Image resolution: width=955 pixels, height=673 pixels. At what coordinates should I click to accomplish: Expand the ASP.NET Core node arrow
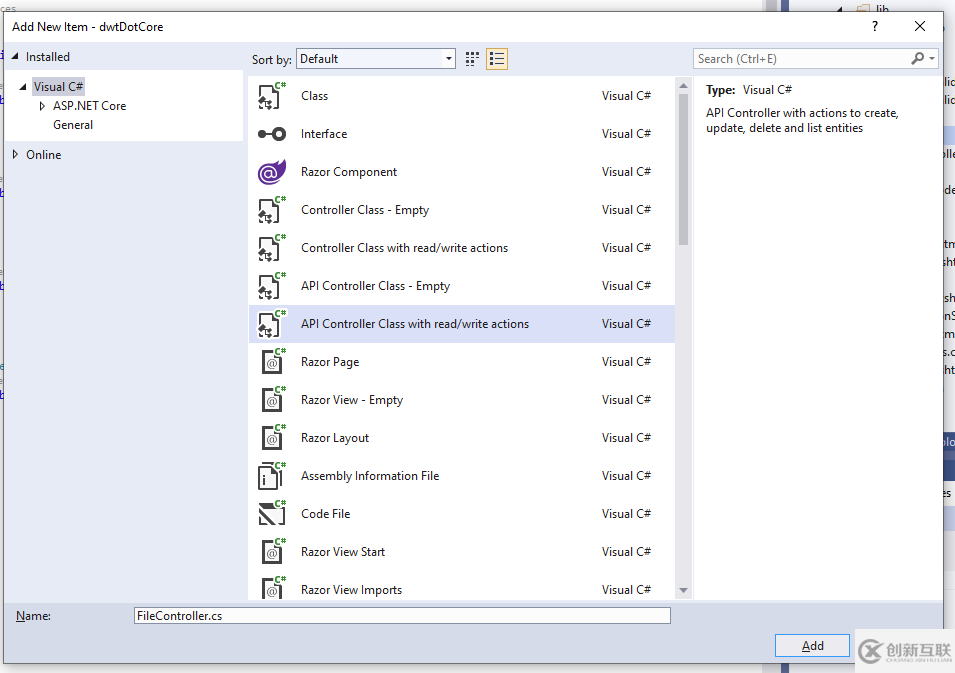point(42,106)
